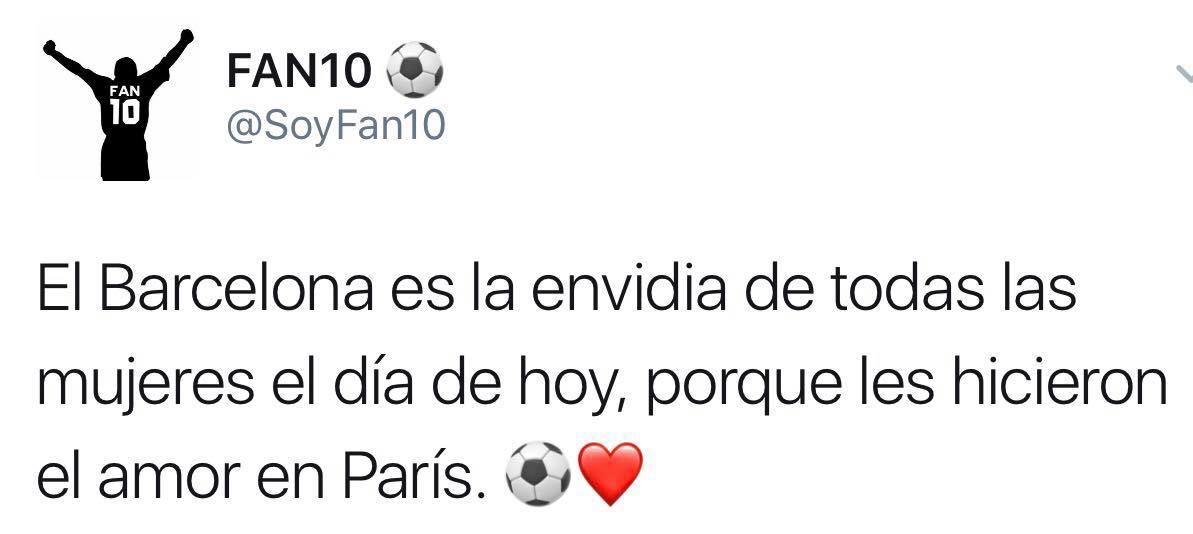Screen dimensions: 1193x534
Task: Open the FAN10 silhouette profile avatar
Action: pyautogui.click(x=116, y=104)
